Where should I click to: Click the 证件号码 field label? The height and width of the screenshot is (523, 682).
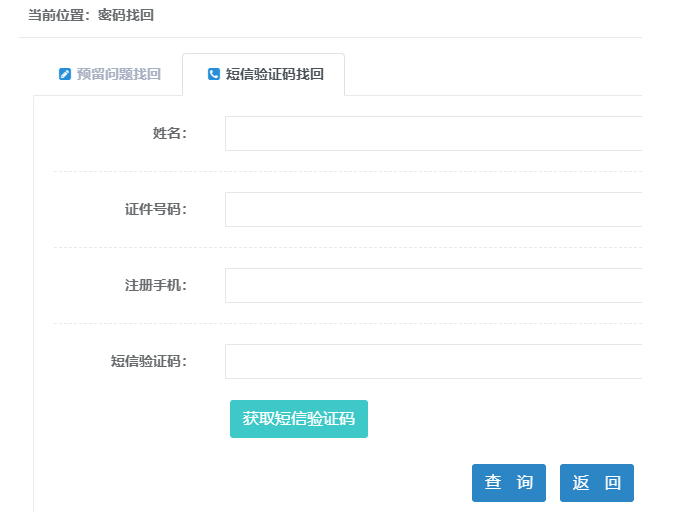click(x=155, y=209)
